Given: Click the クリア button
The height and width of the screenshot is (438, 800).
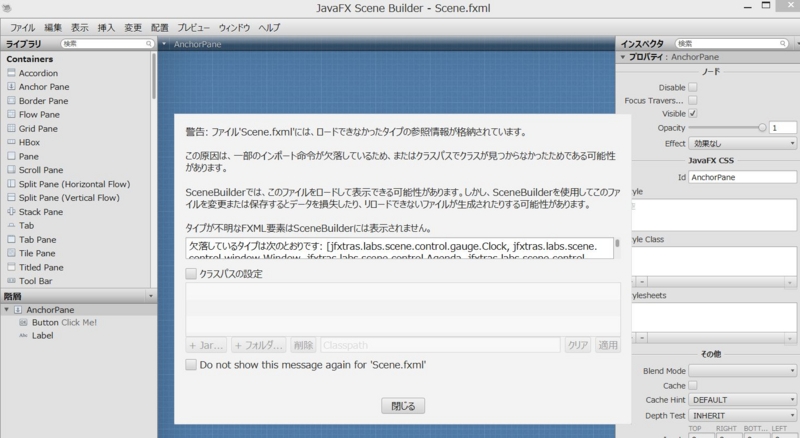Looking at the screenshot, I should (x=578, y=345).
